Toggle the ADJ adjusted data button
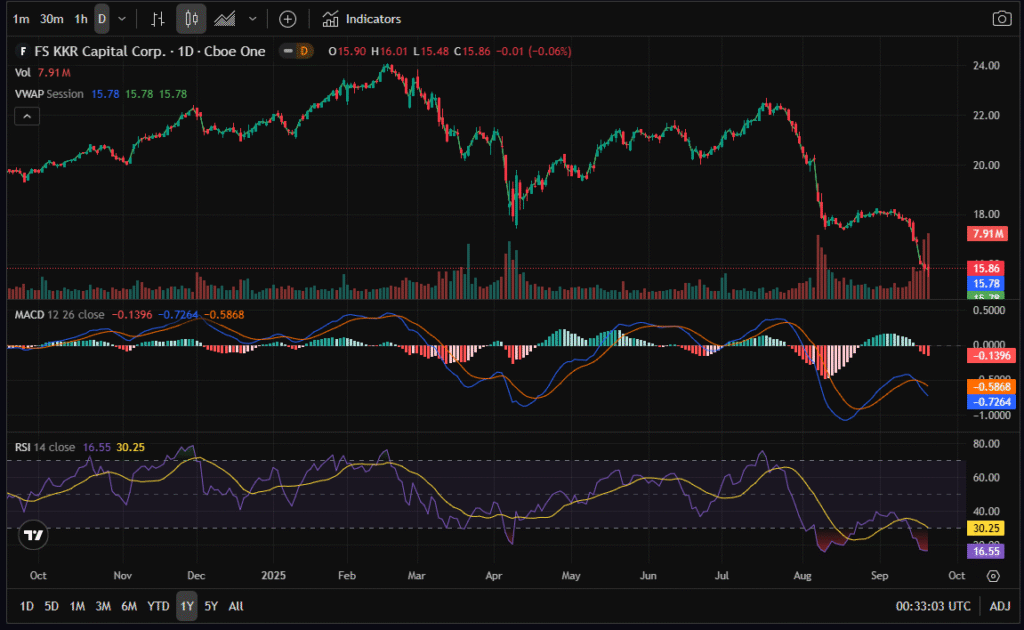 pos(1000,606)
